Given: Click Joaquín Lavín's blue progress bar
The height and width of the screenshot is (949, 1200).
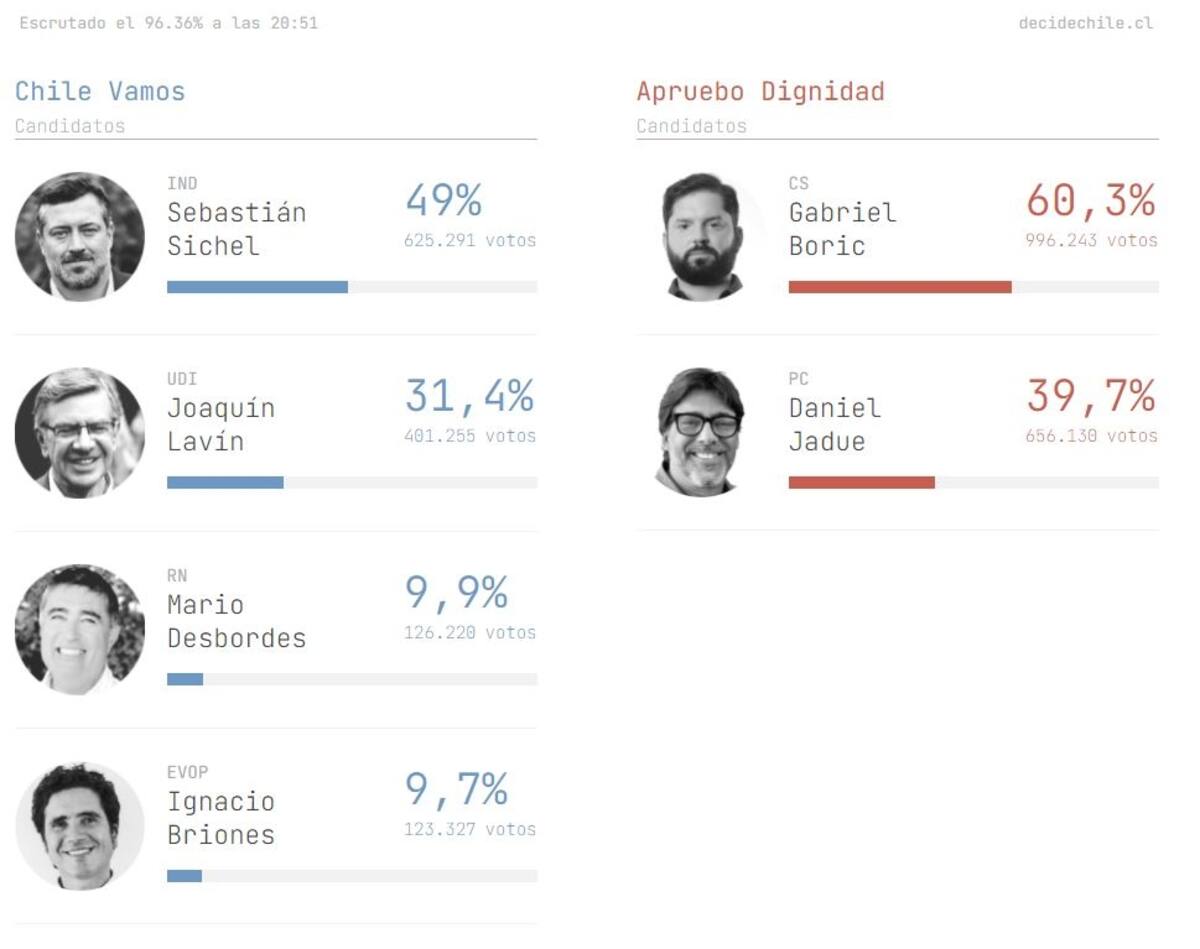Looking at the screenshot, I should pyautogui.click(x=225, y=483).
